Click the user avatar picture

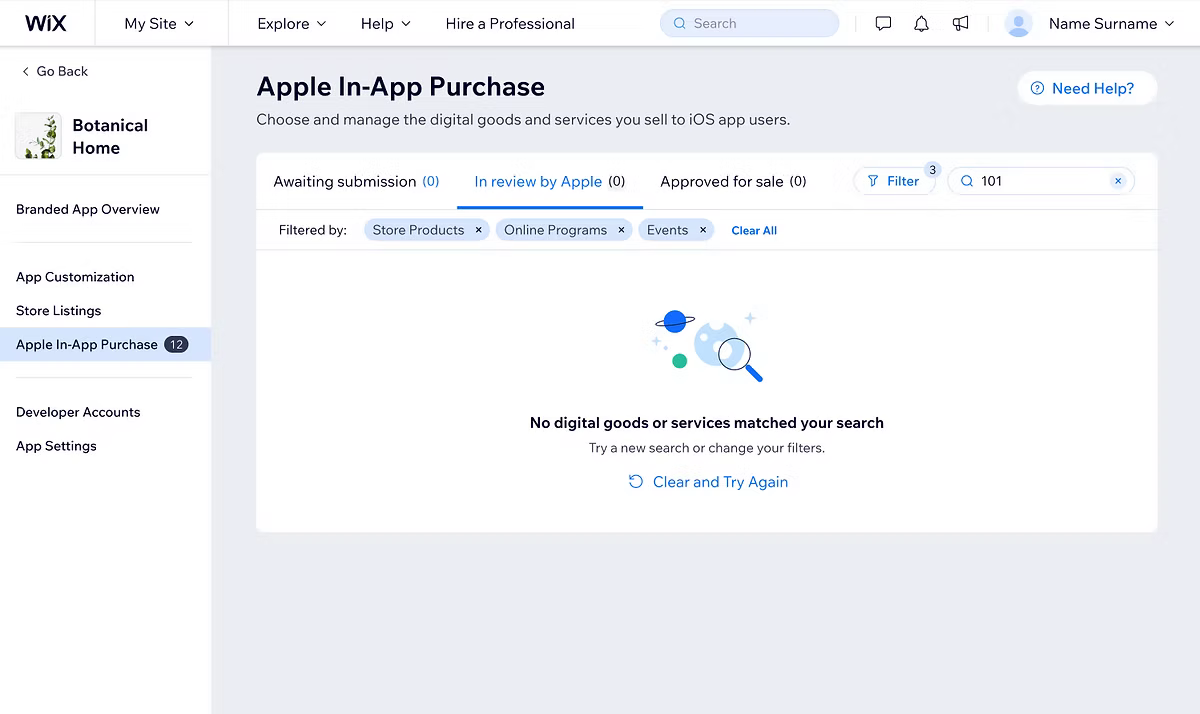pyautogui.click(x=1018, y=23)
